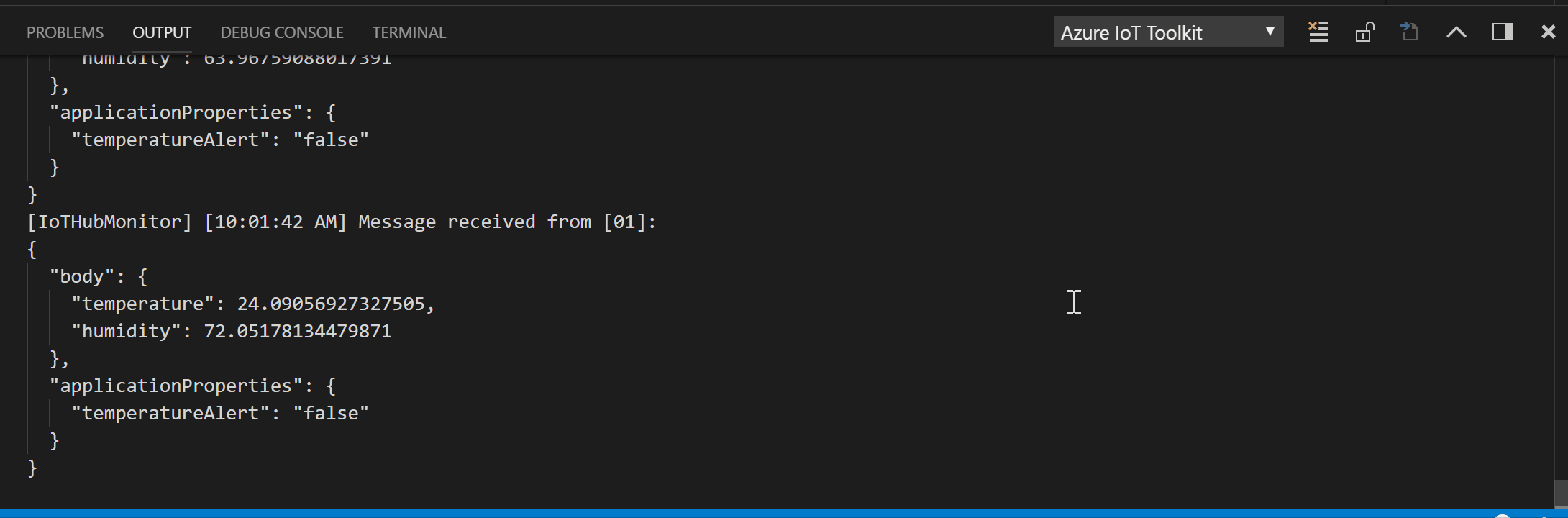Select the Clear Output icon in the toolbar
The height and width of the screenshot is (518, 1568).
1318,32
